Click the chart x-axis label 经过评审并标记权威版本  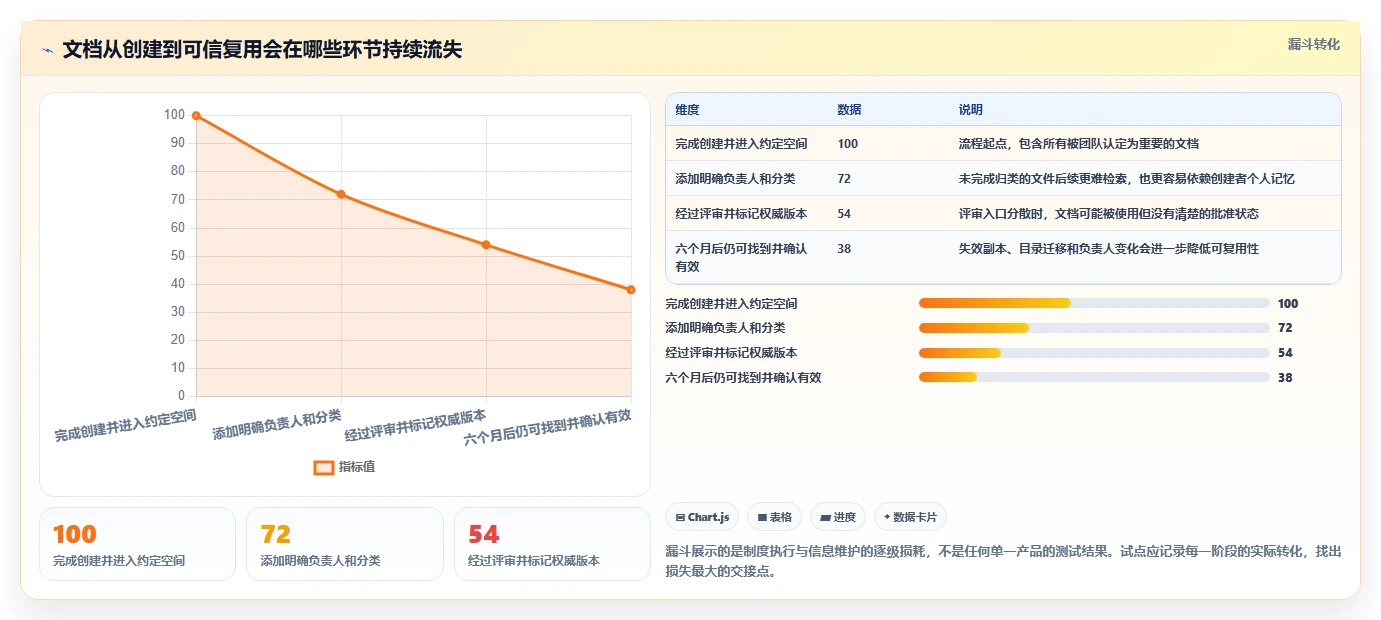[415, 425]
